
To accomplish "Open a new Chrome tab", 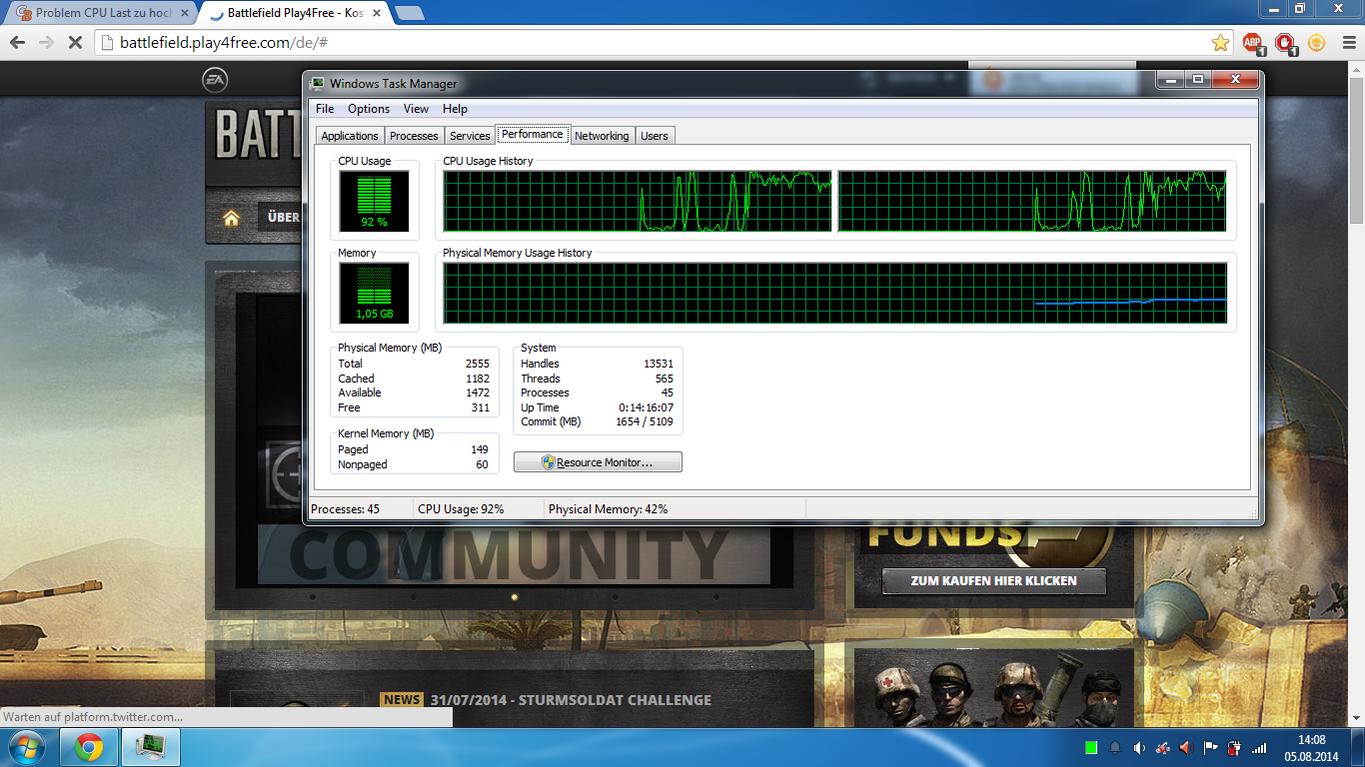I will 409,13.
